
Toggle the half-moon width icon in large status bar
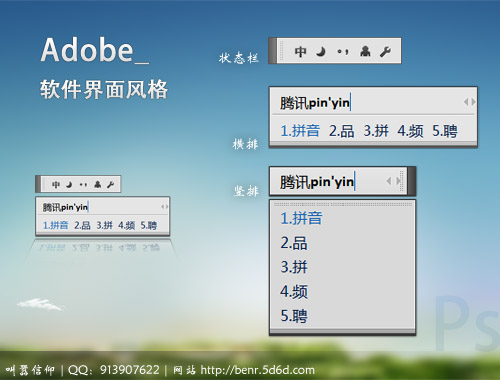click(321, 51)
